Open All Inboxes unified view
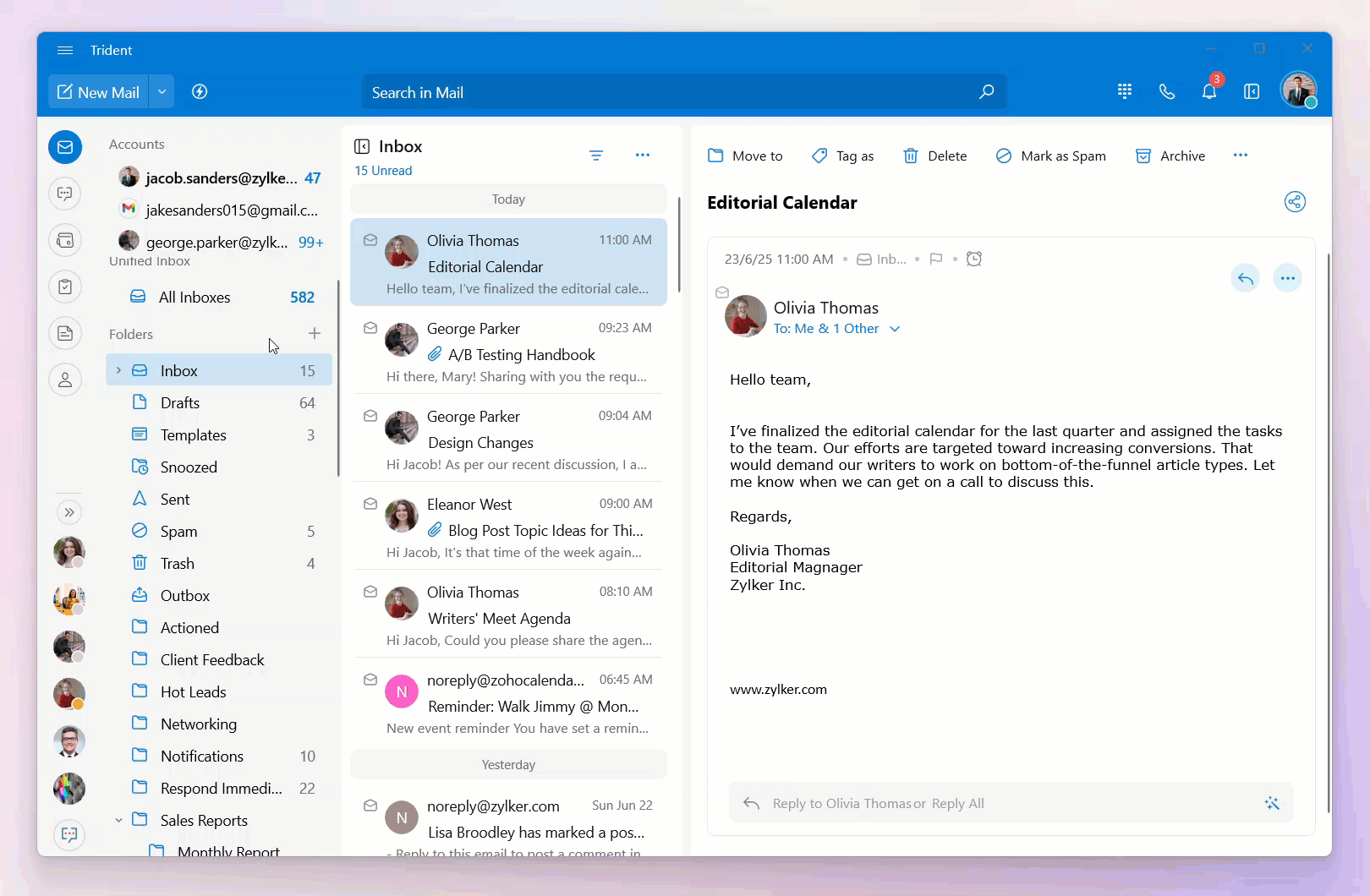 pos(220,297)
